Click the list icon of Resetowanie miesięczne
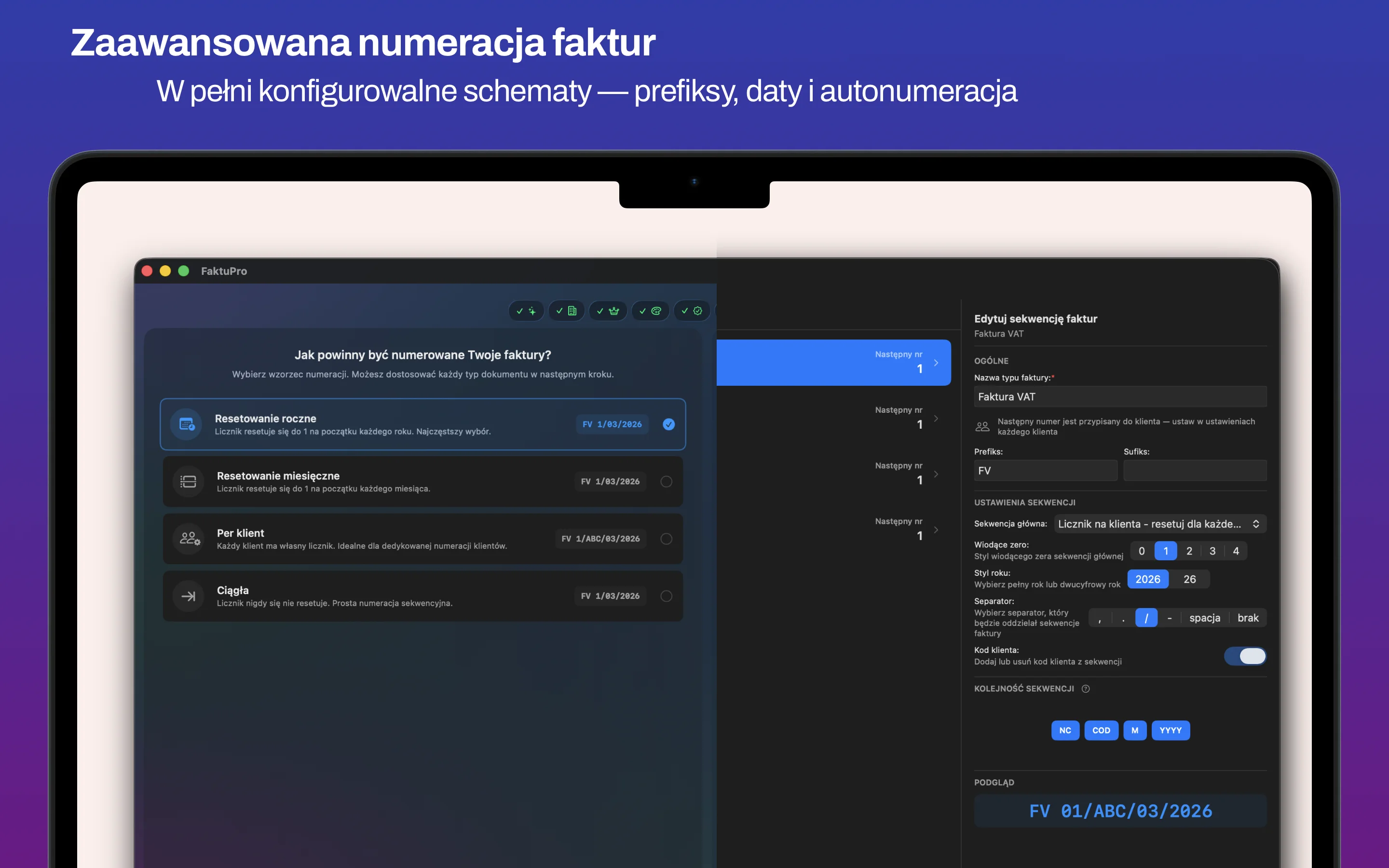 pos(188,482)
